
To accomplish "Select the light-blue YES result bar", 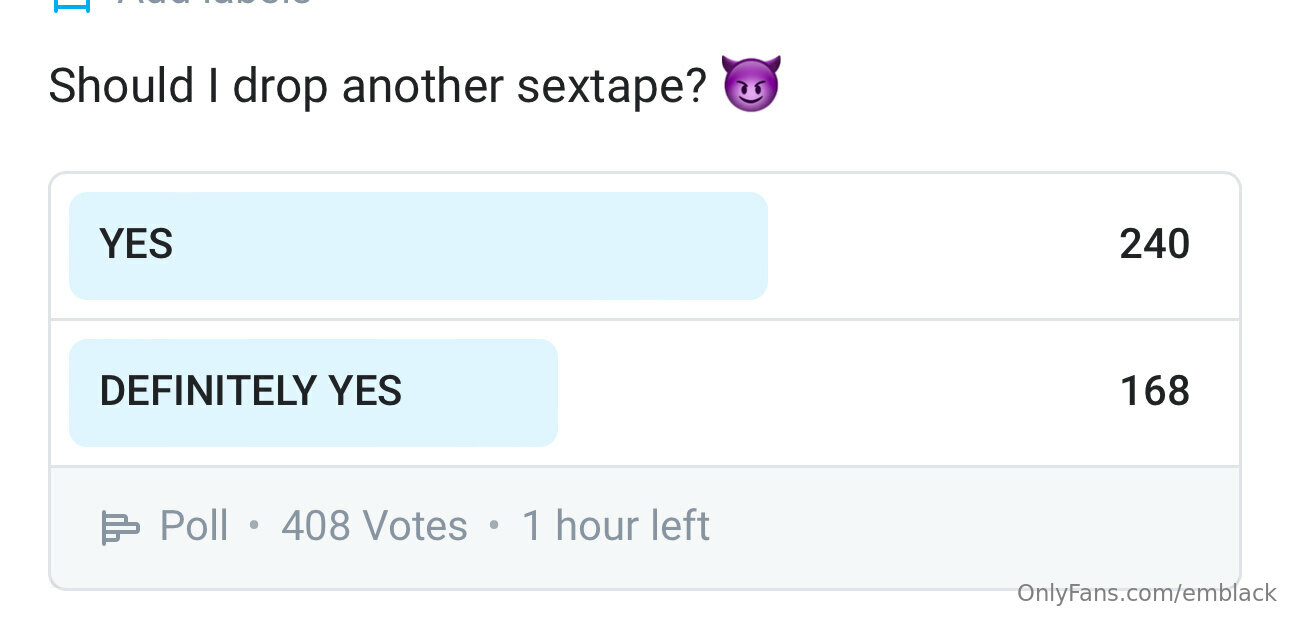I will point(418,246).
